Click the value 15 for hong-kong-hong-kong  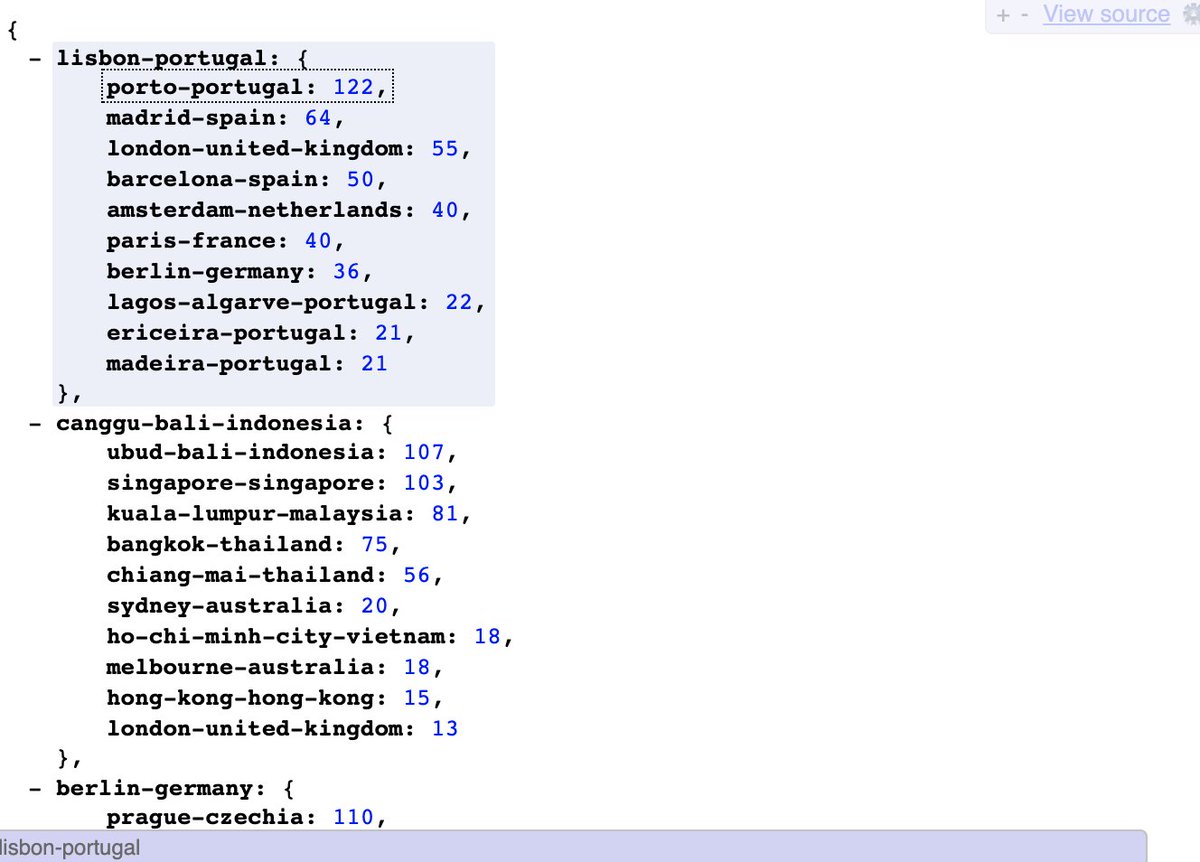[x=417, y=697]
